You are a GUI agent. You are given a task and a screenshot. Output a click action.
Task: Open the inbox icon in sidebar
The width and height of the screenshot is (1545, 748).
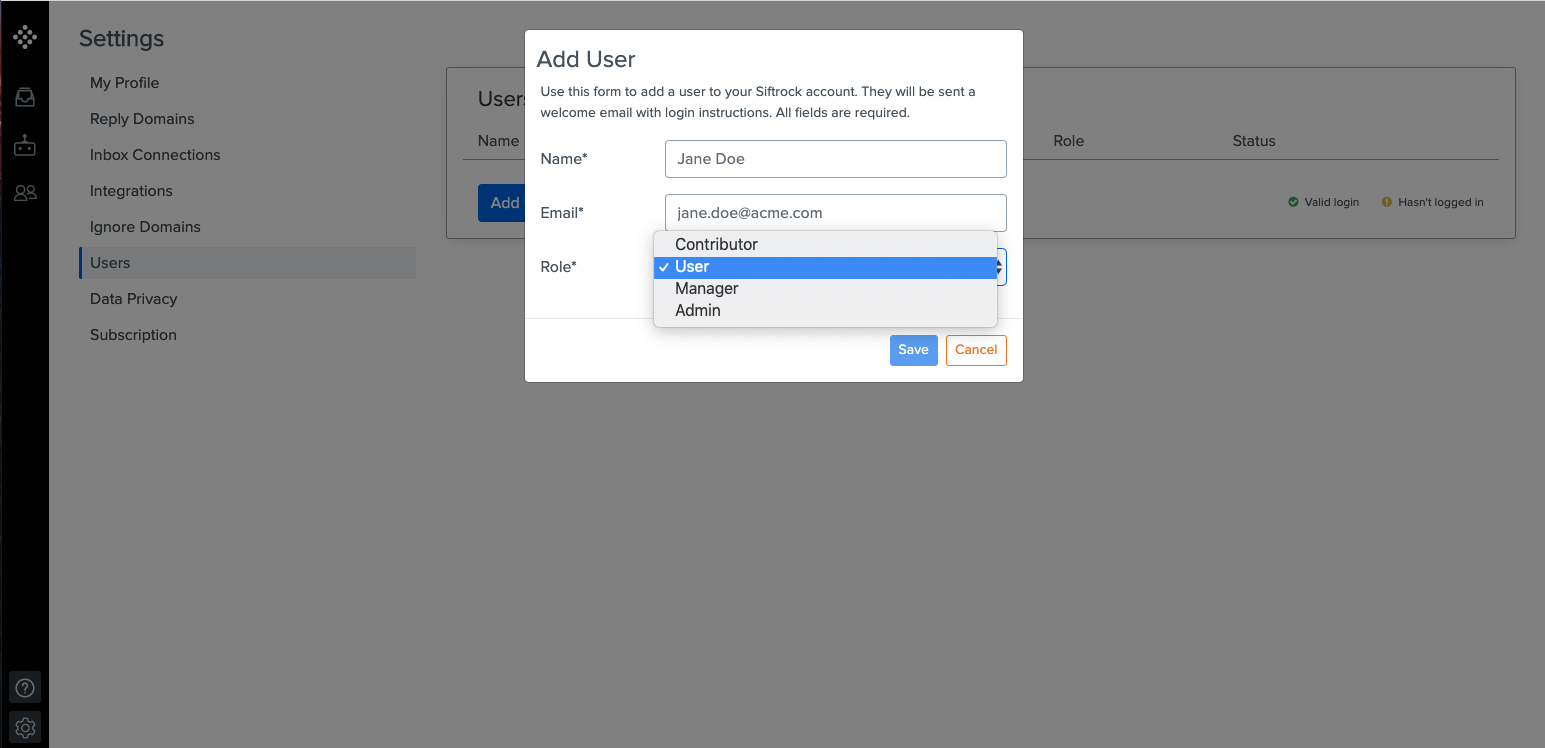[x=25, y=97]
